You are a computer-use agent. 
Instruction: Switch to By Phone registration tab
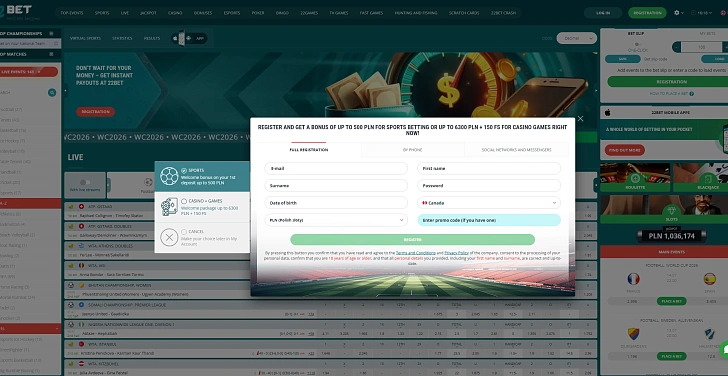click(412, 150)
